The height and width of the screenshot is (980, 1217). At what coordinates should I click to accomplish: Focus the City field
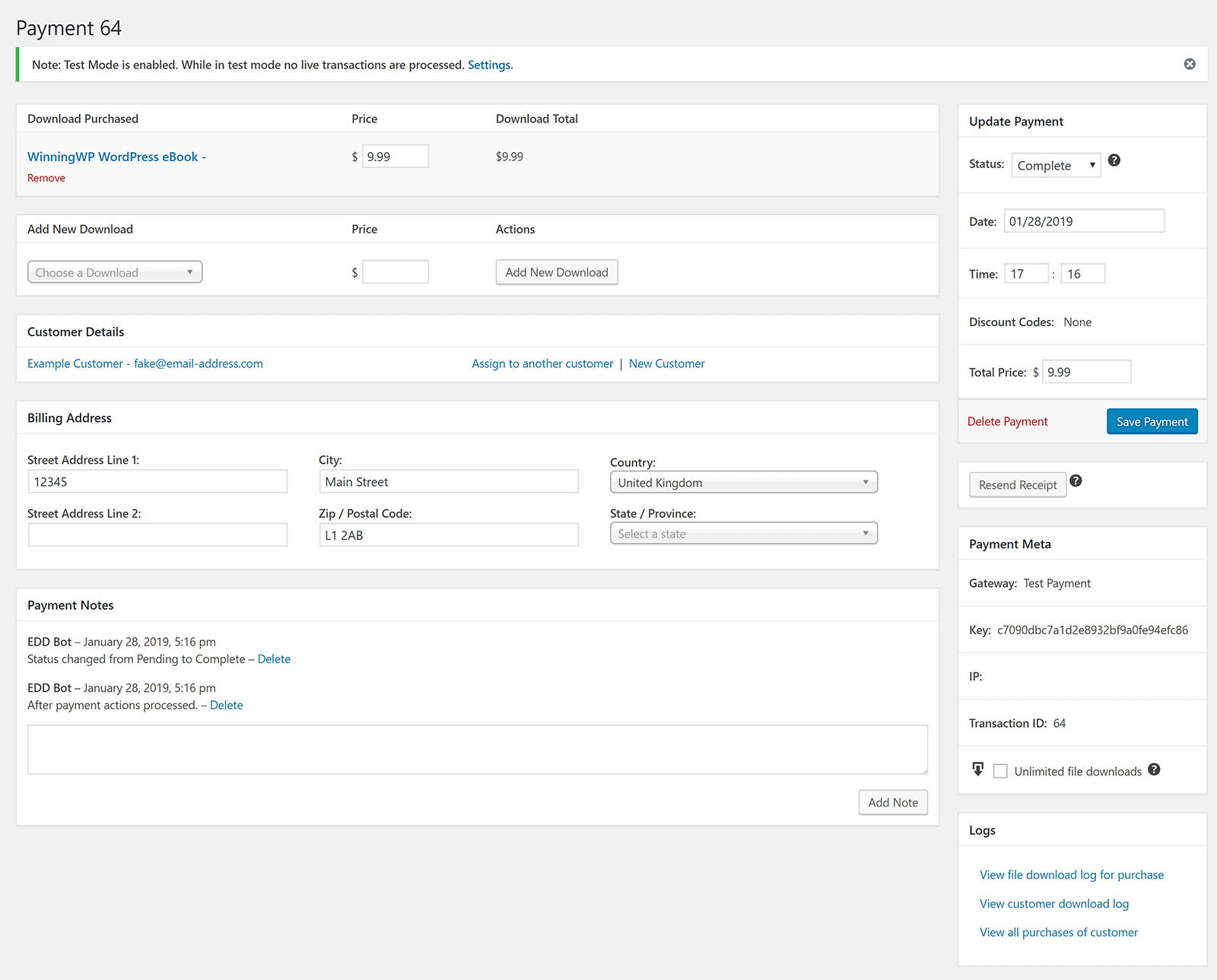pyautogui.click(x=449, y=481)
